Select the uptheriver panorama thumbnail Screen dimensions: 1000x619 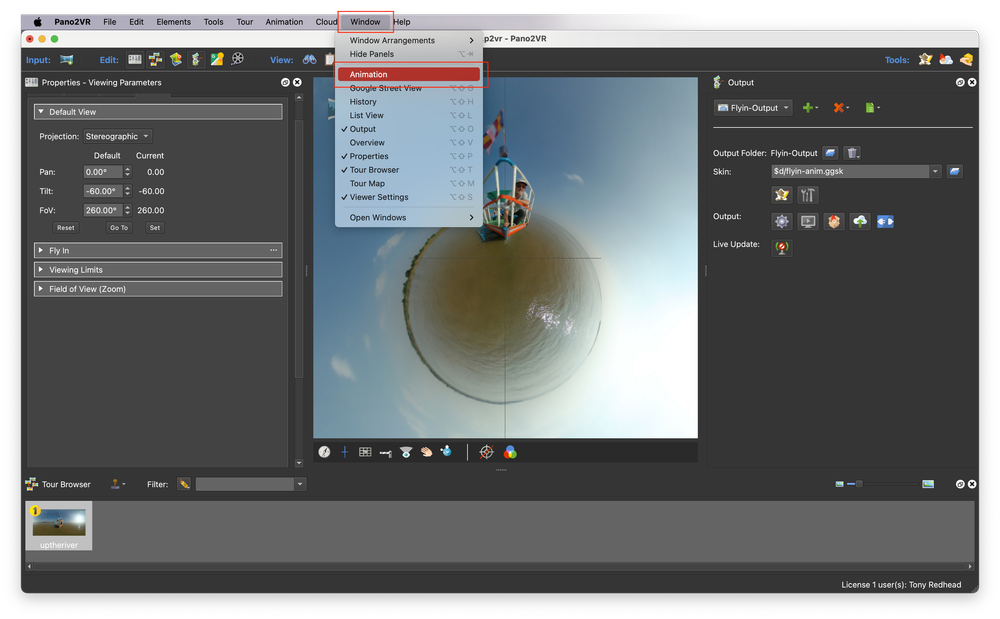(x=59, y=525)
